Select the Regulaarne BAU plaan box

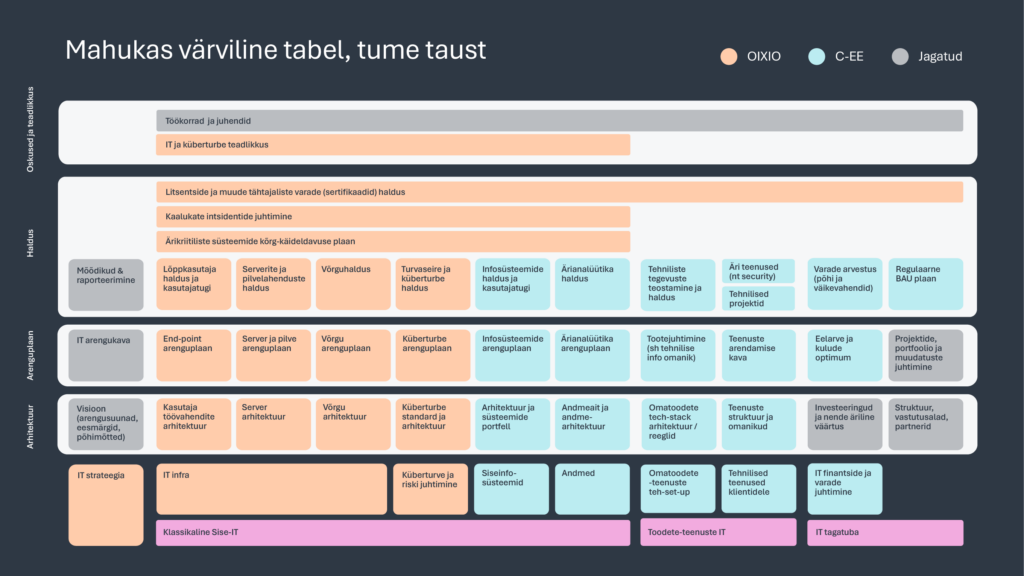pyautogui.click(x=925, y=284)
